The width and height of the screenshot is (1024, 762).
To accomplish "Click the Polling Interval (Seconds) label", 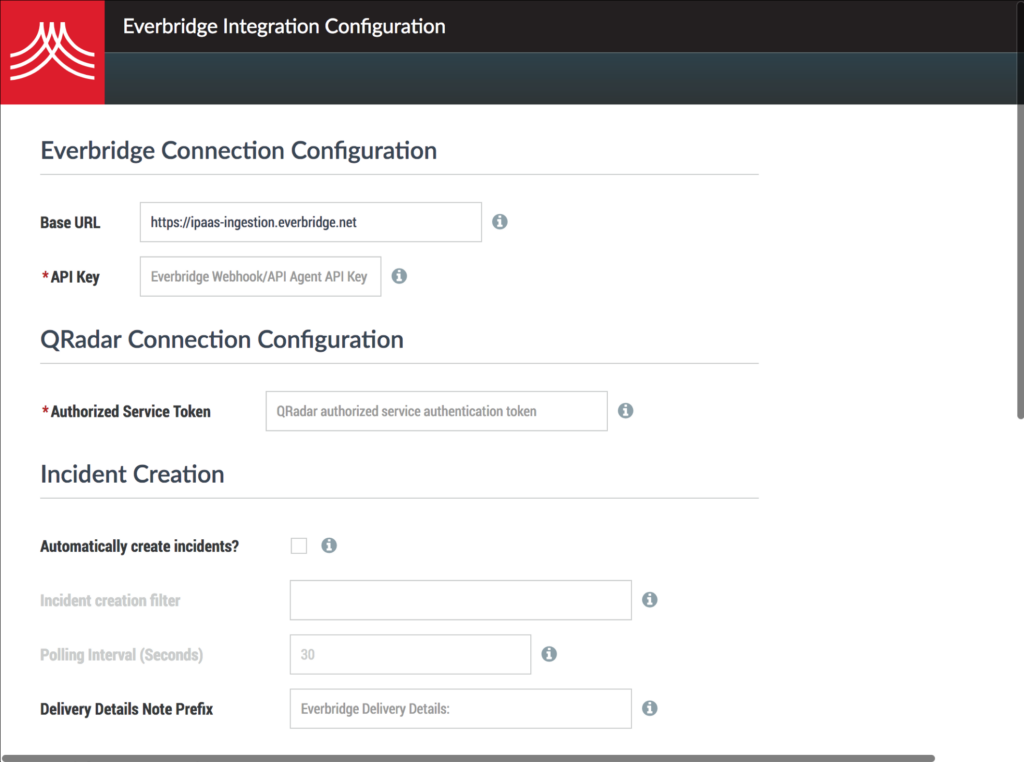I will click(121, 654).
